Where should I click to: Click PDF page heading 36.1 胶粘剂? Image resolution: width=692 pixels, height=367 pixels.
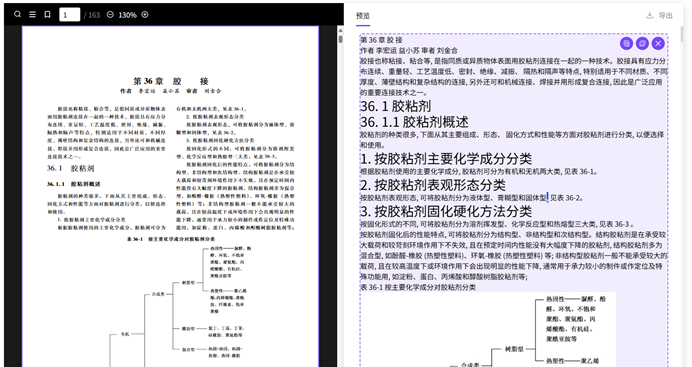point(70,168)
